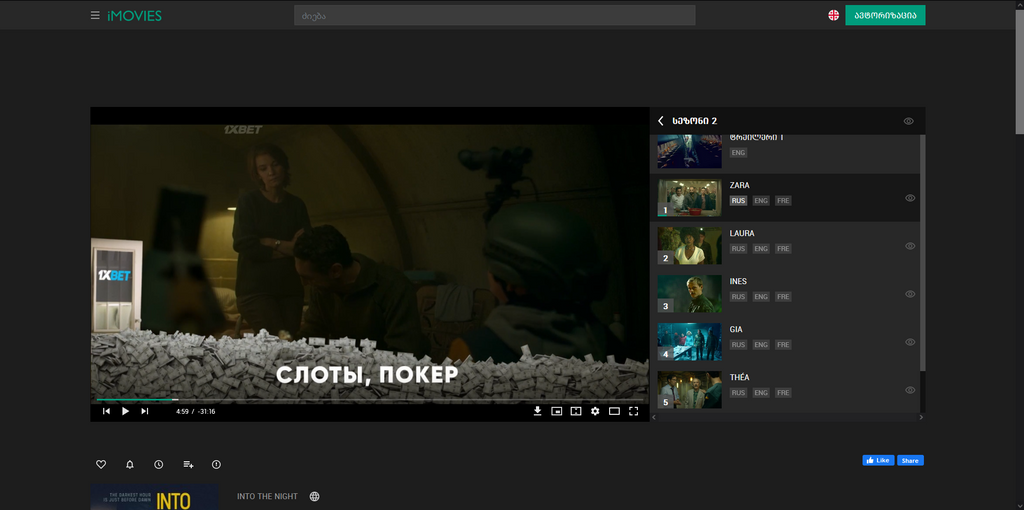1024x510 pixels.
Task: Mark episode GIA as watched
Action: (910, 342)
